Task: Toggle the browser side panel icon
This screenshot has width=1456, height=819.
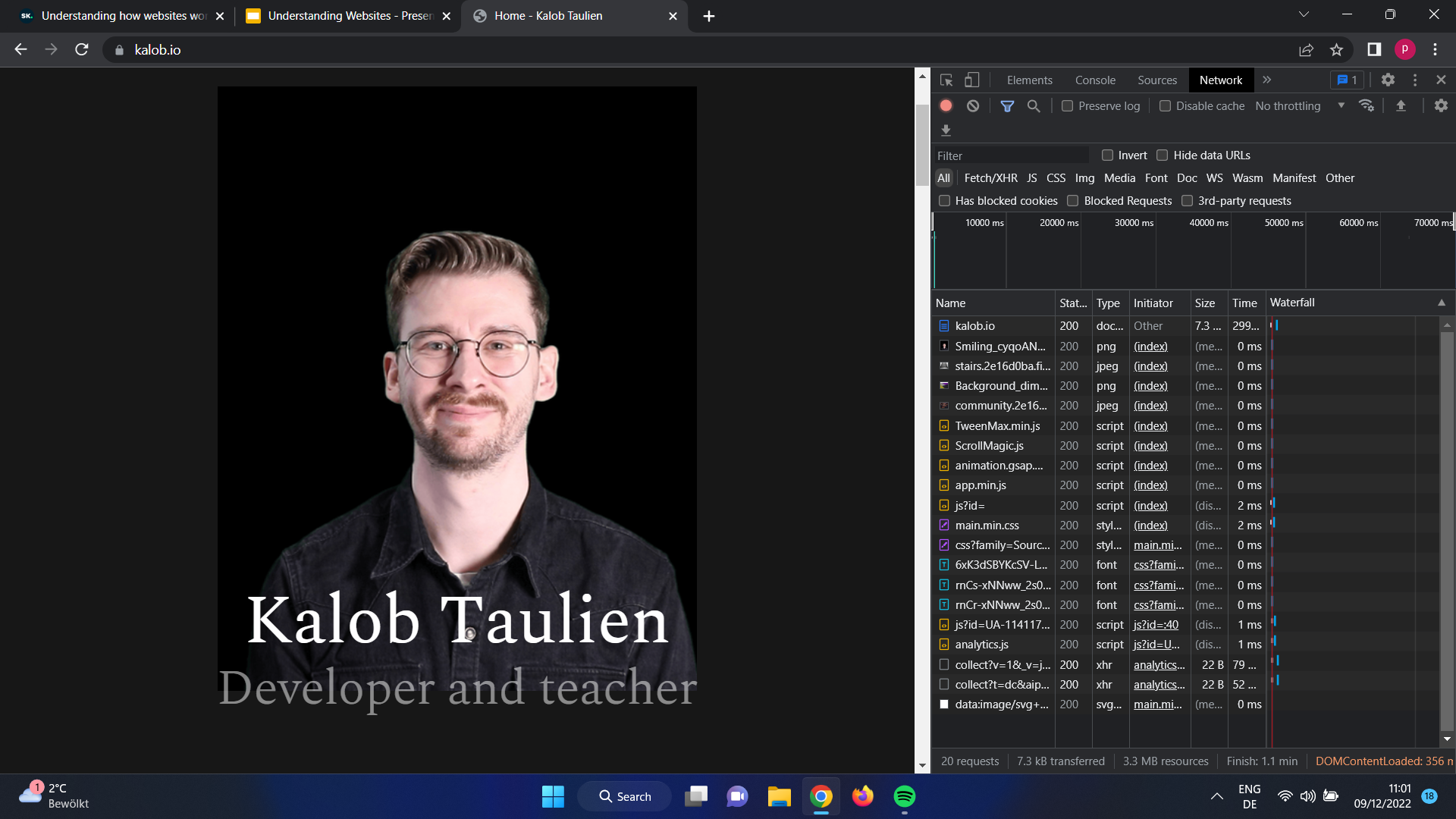Action: click(1374, 49)
